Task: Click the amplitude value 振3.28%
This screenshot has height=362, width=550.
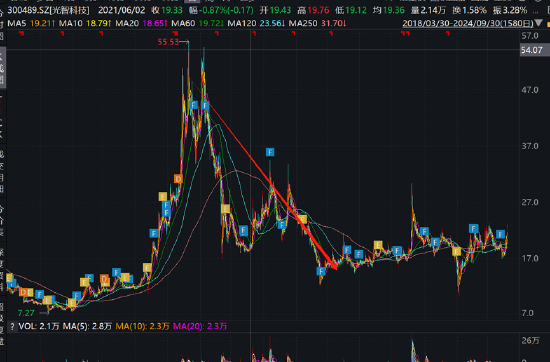Action: [x=510, y=10]
